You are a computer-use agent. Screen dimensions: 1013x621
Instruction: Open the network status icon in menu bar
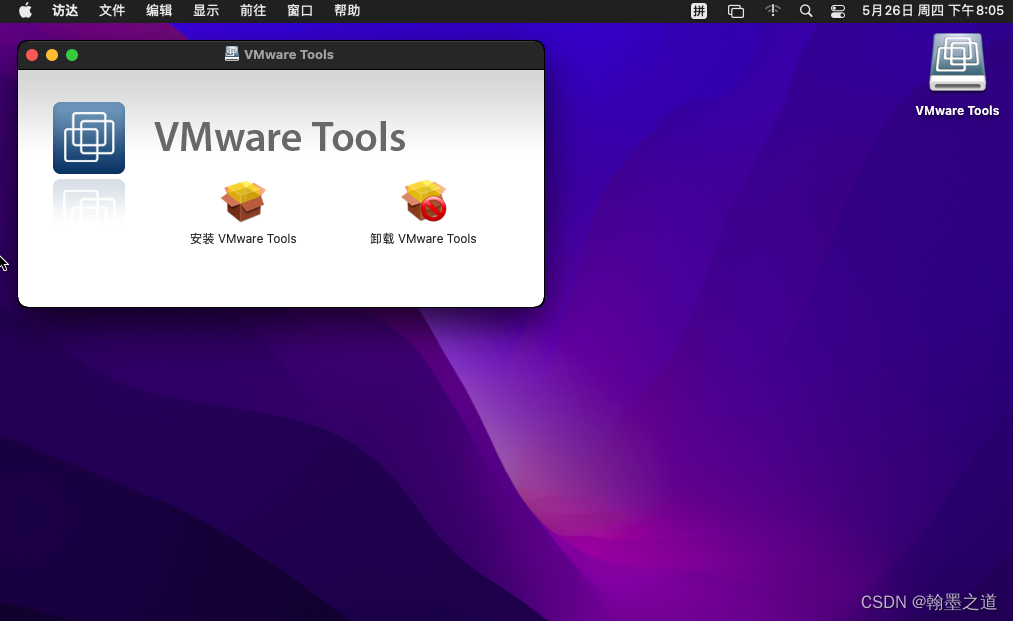click(773, 10)
